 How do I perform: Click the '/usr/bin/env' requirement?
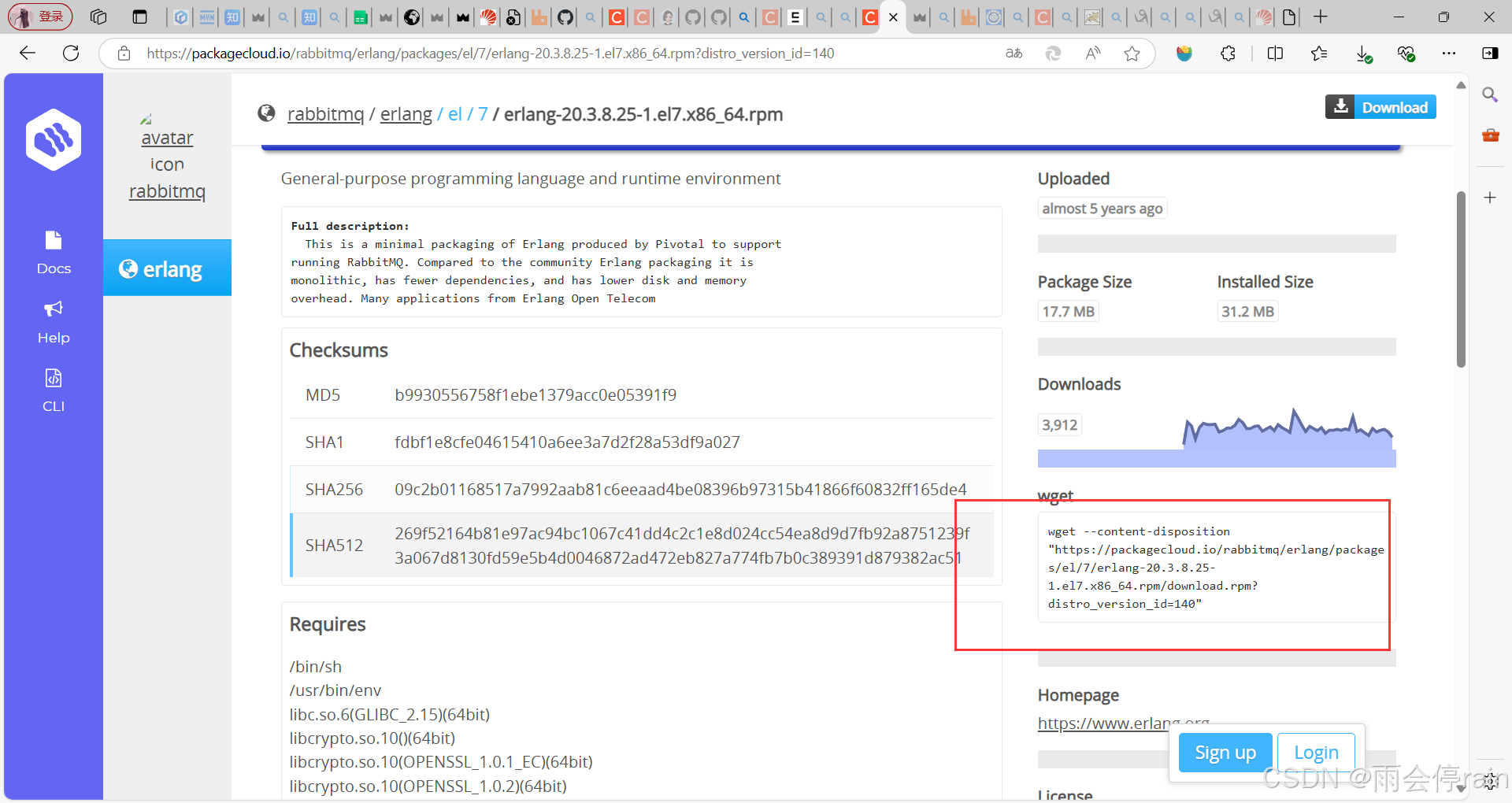tap(335, 690)
